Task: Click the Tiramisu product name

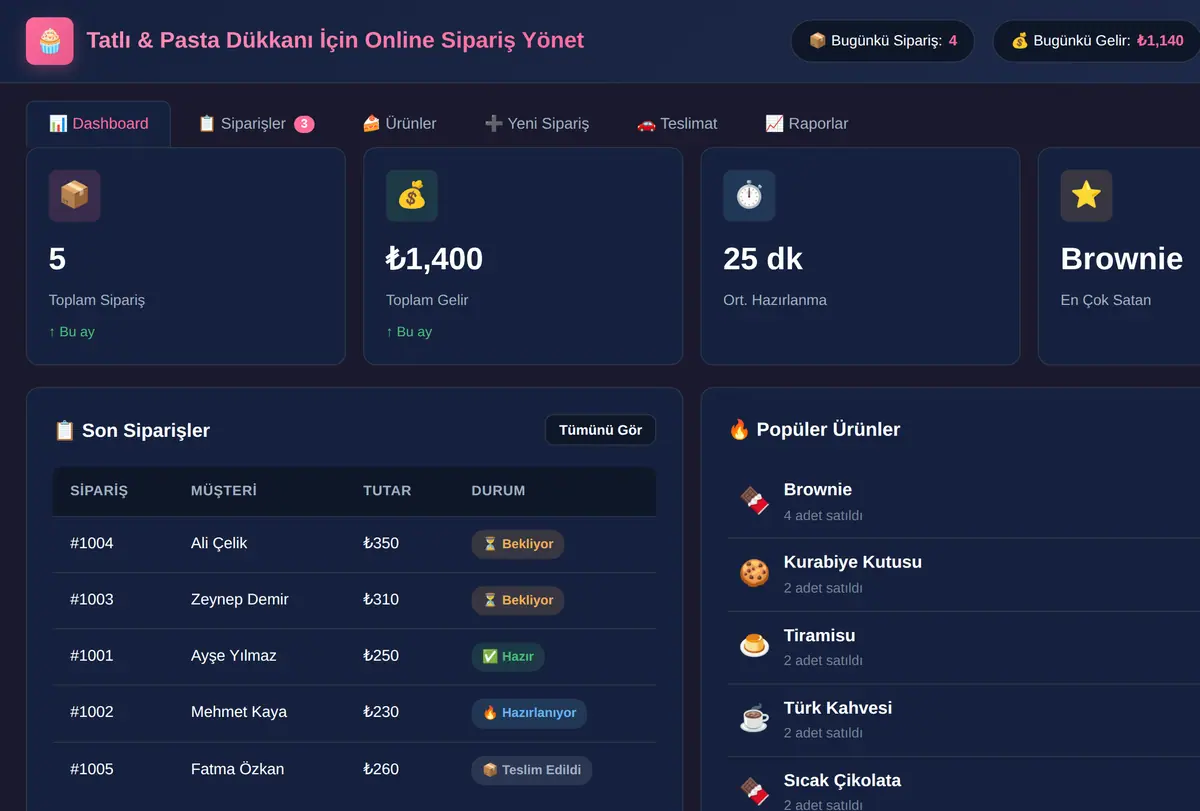Action: (820, 635)
